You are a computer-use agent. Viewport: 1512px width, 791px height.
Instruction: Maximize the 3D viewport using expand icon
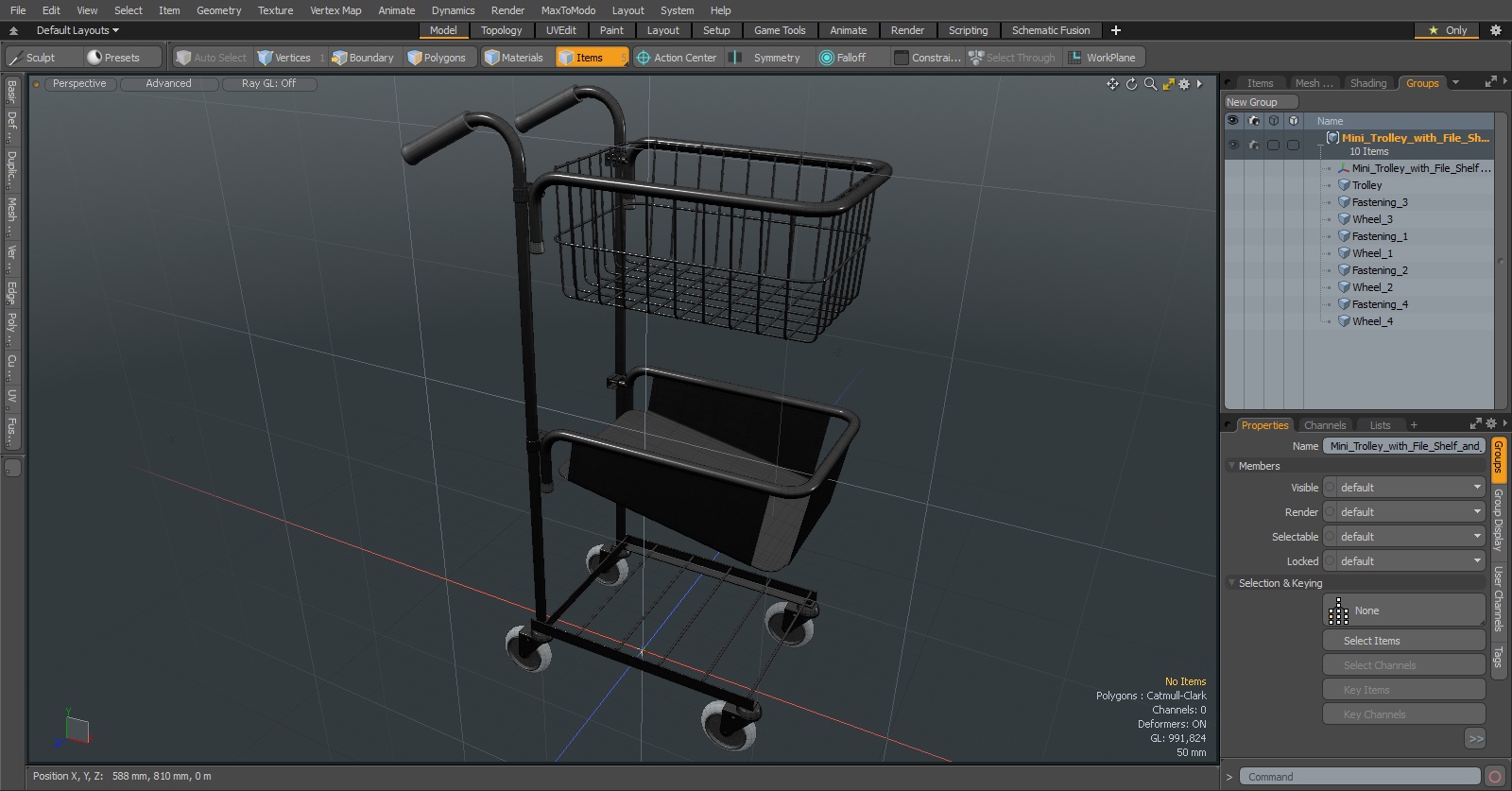(x=1168, y=84)
